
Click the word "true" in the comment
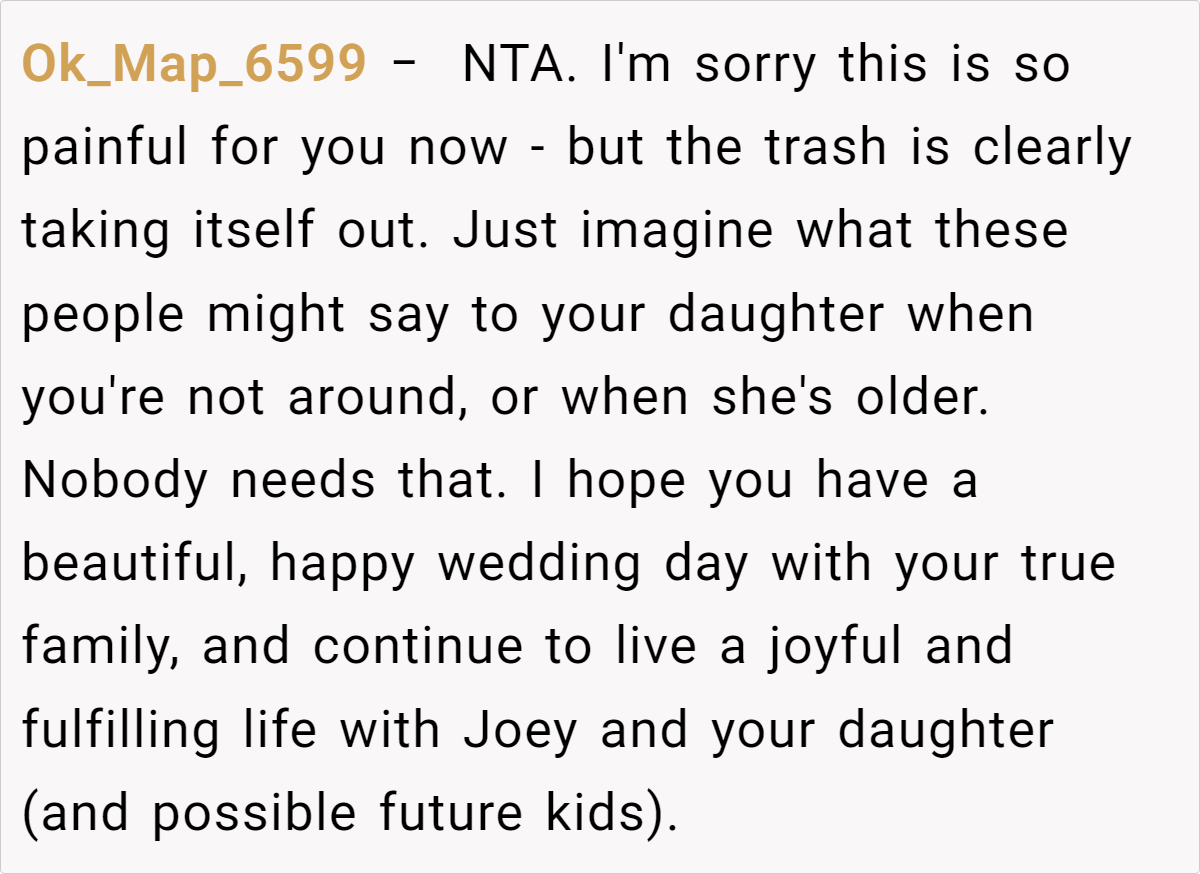click(x=1067, y=564)
